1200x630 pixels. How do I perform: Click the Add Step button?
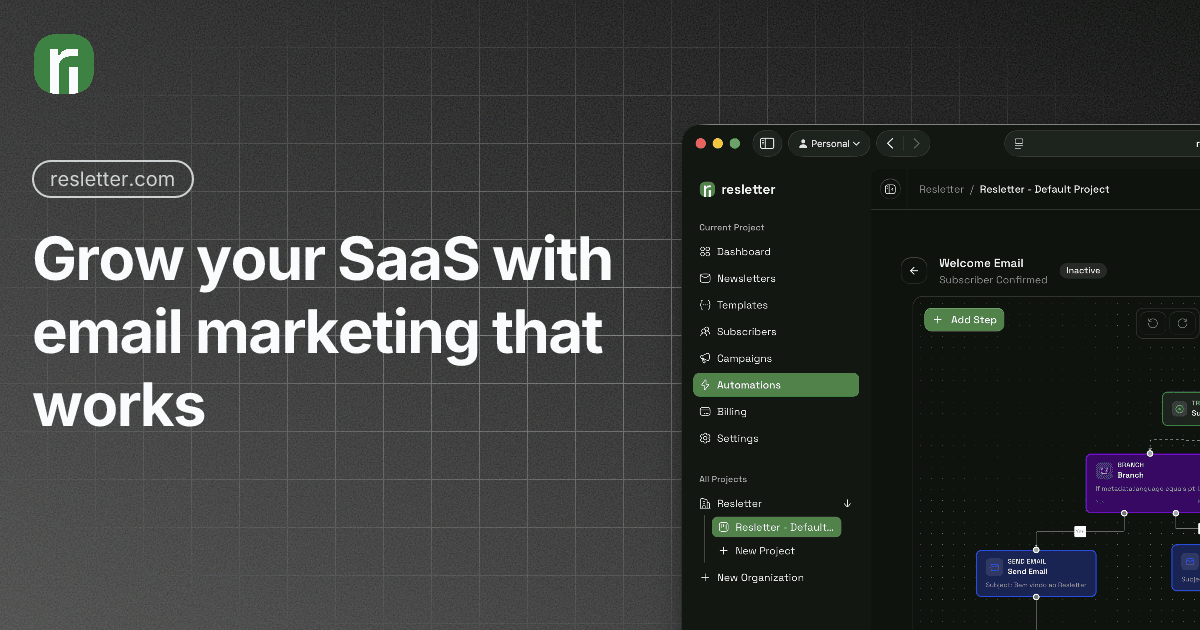(x=964, y=320)
